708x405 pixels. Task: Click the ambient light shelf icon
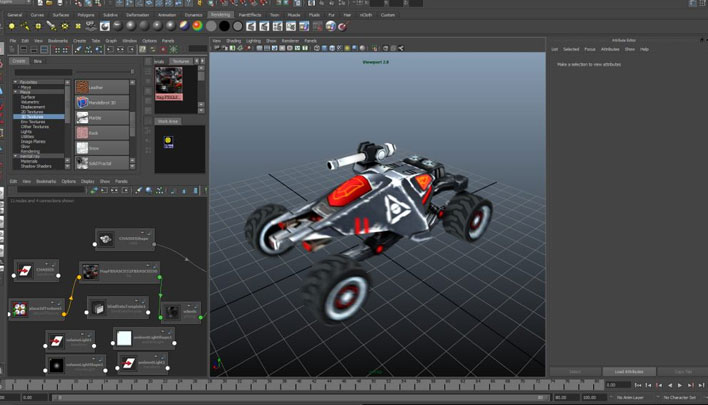point(12,26)
